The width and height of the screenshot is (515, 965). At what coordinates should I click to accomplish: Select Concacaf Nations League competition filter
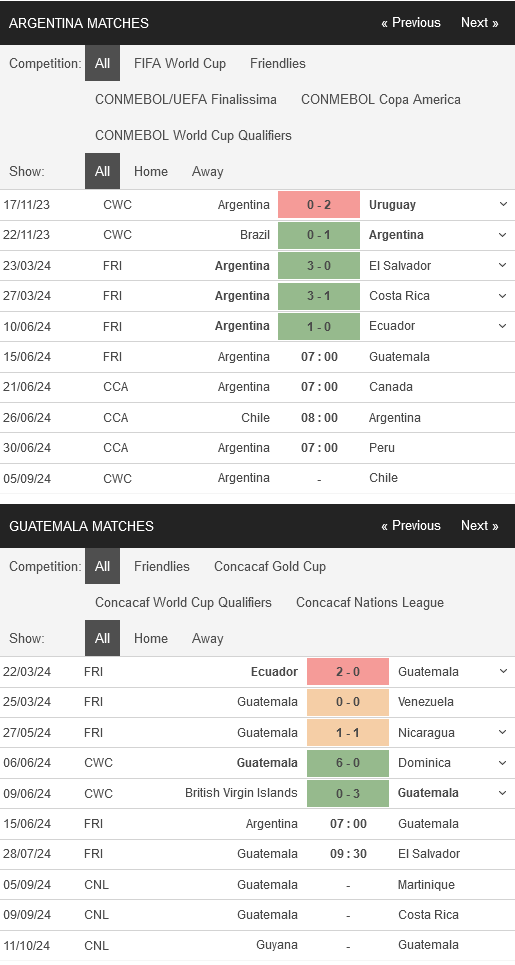(370, 602)
